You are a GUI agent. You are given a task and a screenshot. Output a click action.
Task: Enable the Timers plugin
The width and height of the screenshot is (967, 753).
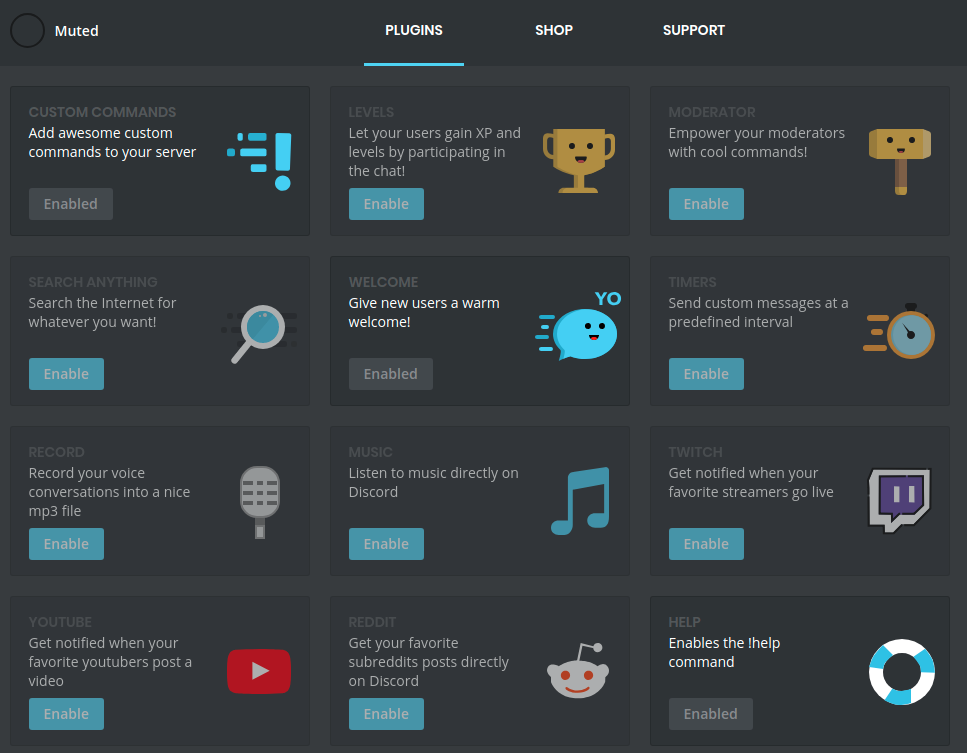(x=706, y=374)
